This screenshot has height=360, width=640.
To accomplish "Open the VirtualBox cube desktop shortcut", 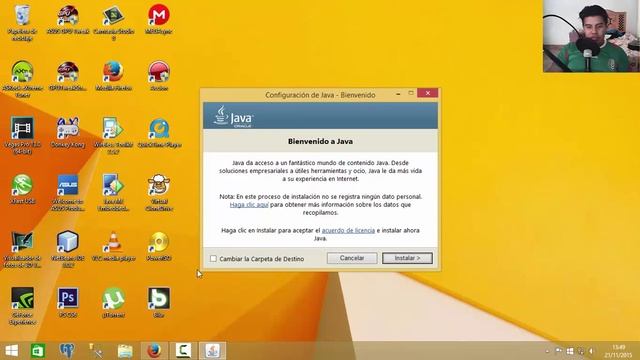I will tap(68, 249).
